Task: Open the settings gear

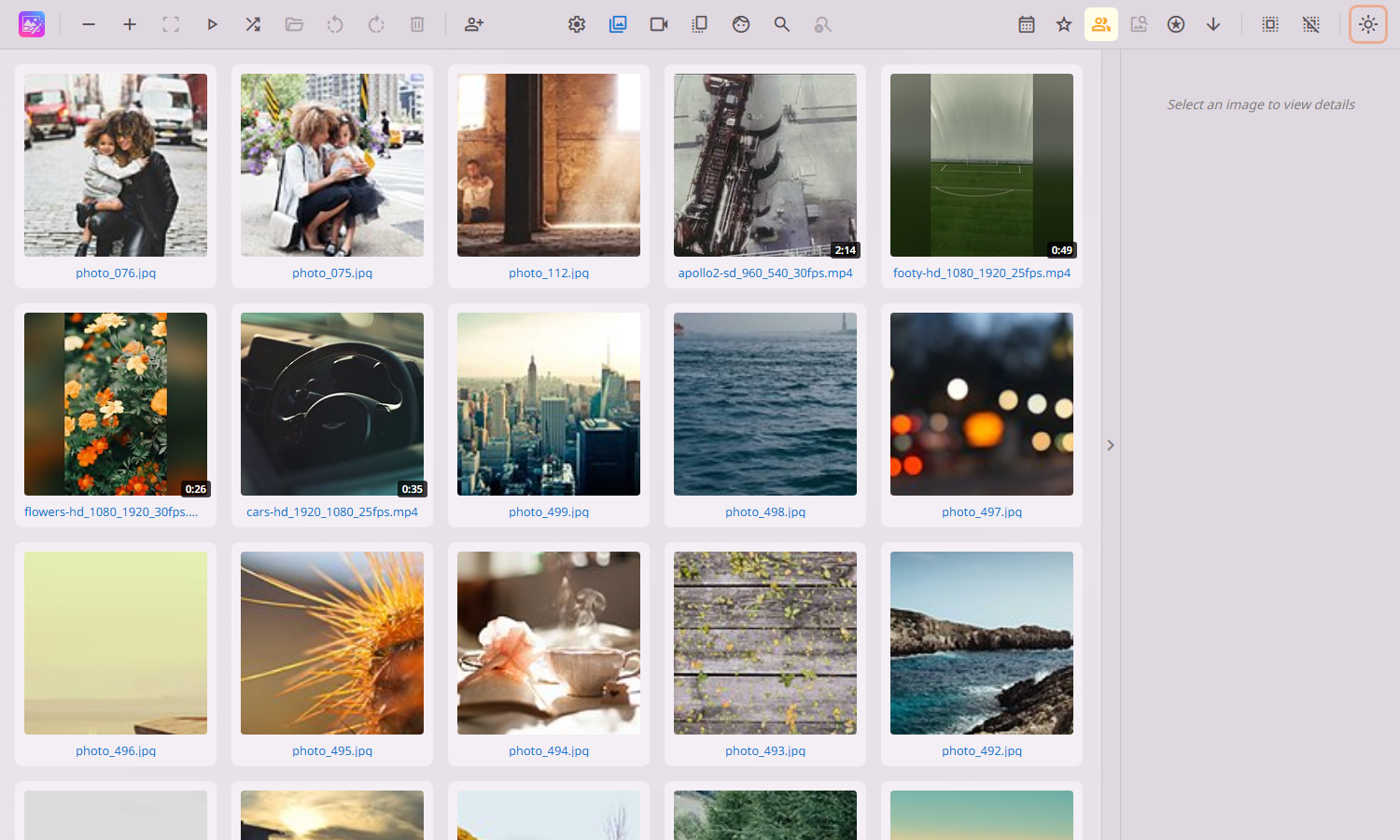Action: [577, 24]
